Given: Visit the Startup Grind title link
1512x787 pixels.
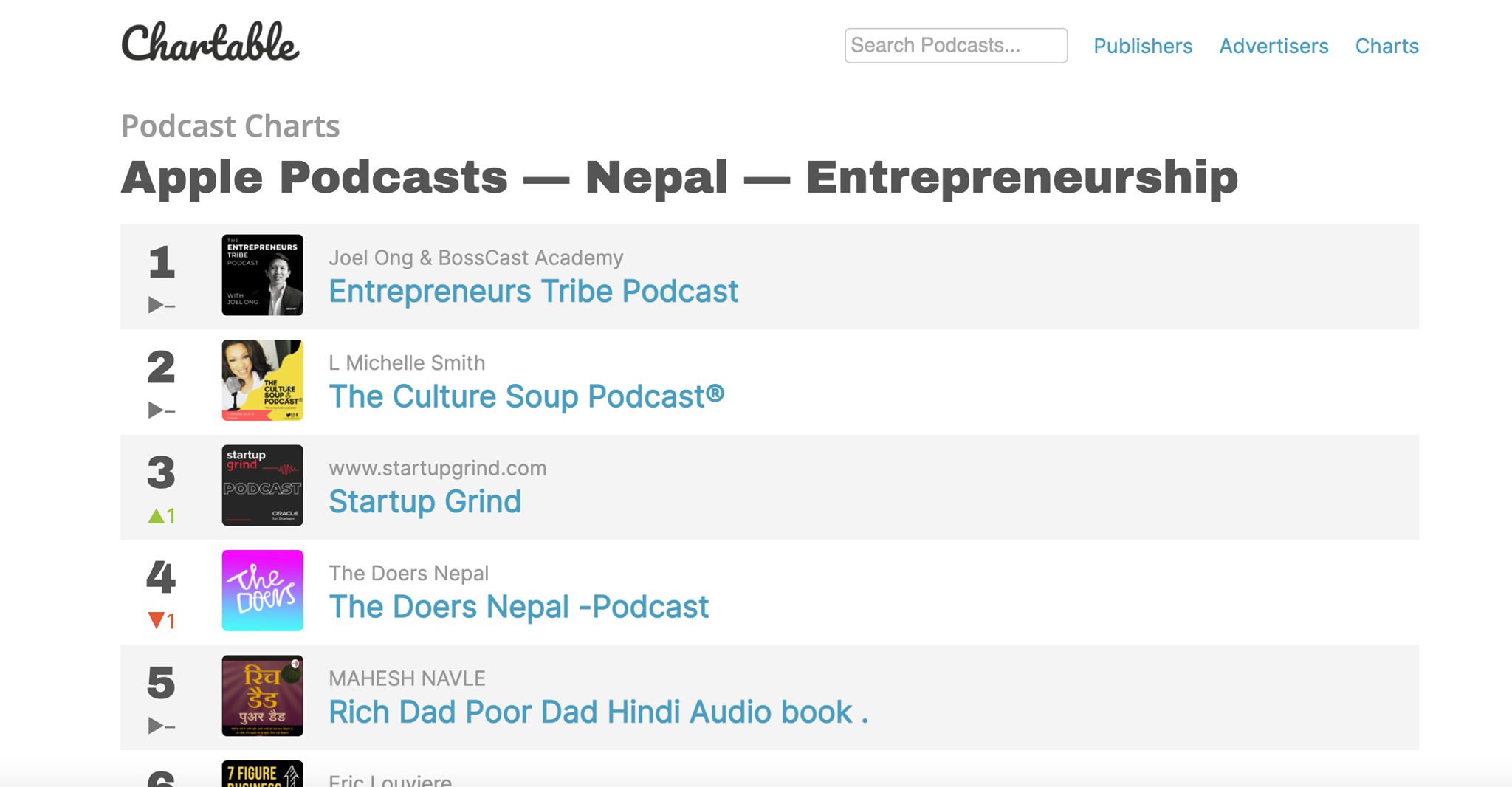Looking at the screenshot, I should (x=425, y=501).
